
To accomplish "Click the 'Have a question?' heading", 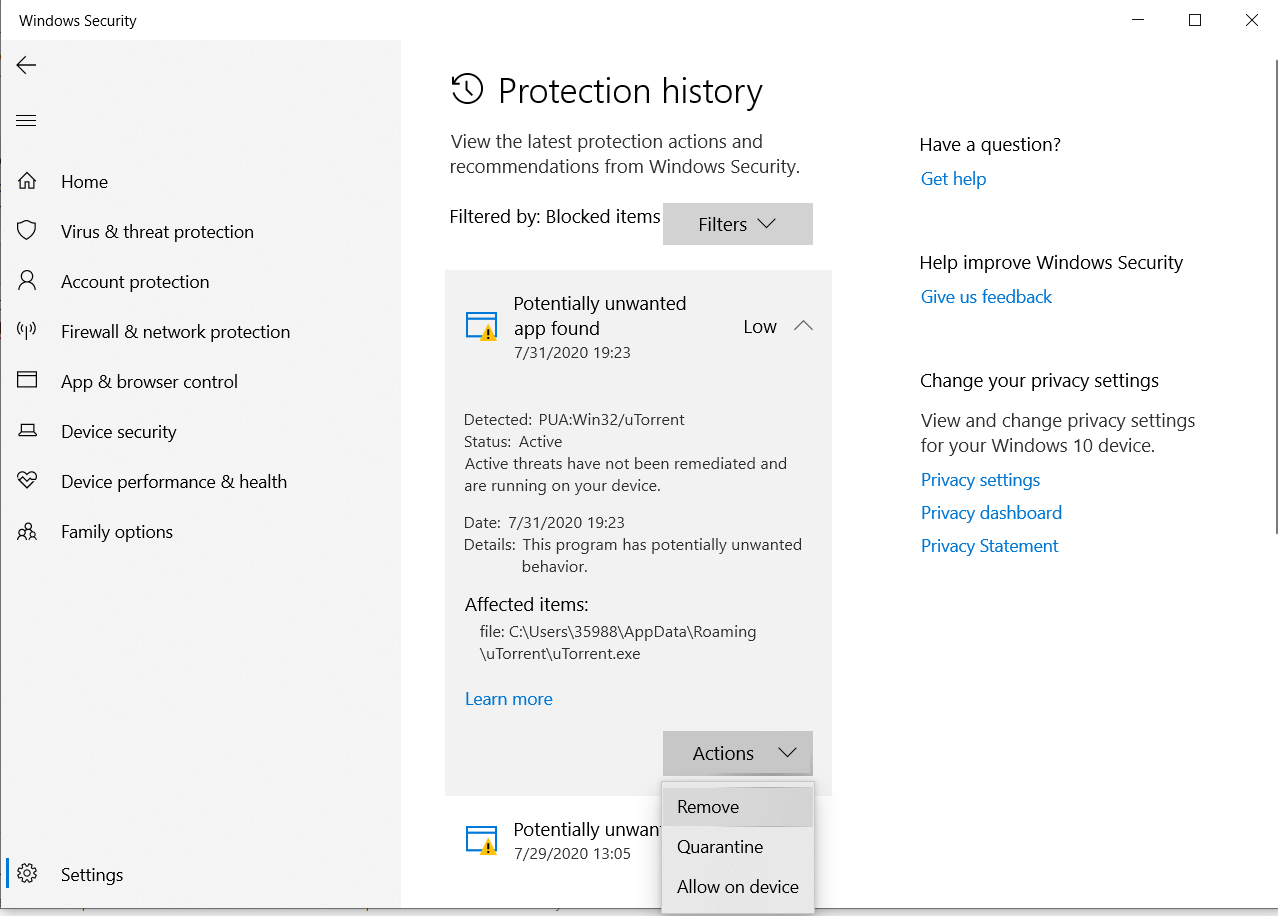I will [990, 145].
